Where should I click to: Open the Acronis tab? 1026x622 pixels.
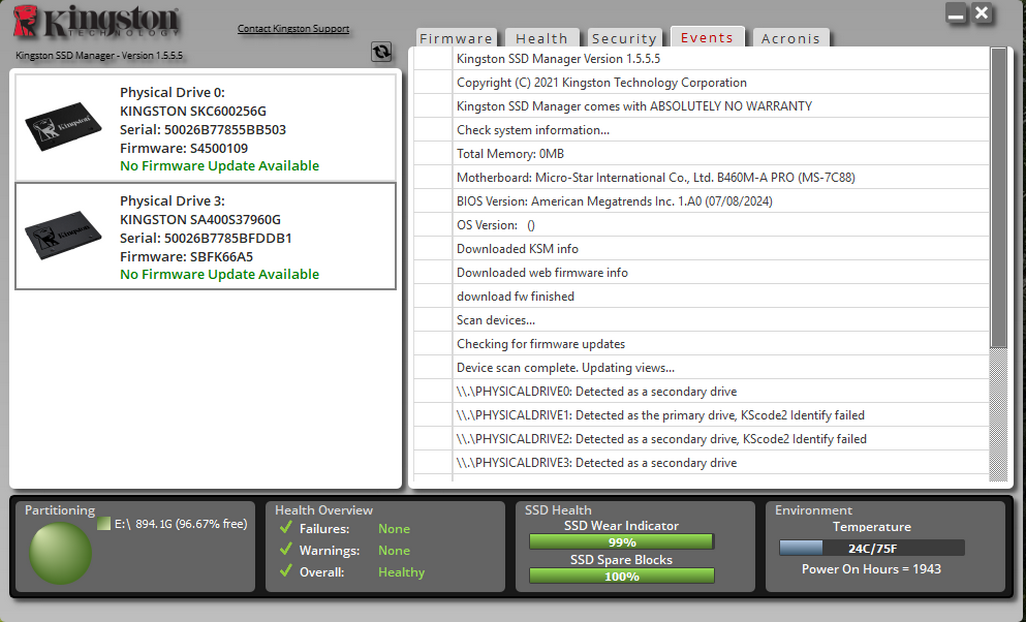point(790,38)
